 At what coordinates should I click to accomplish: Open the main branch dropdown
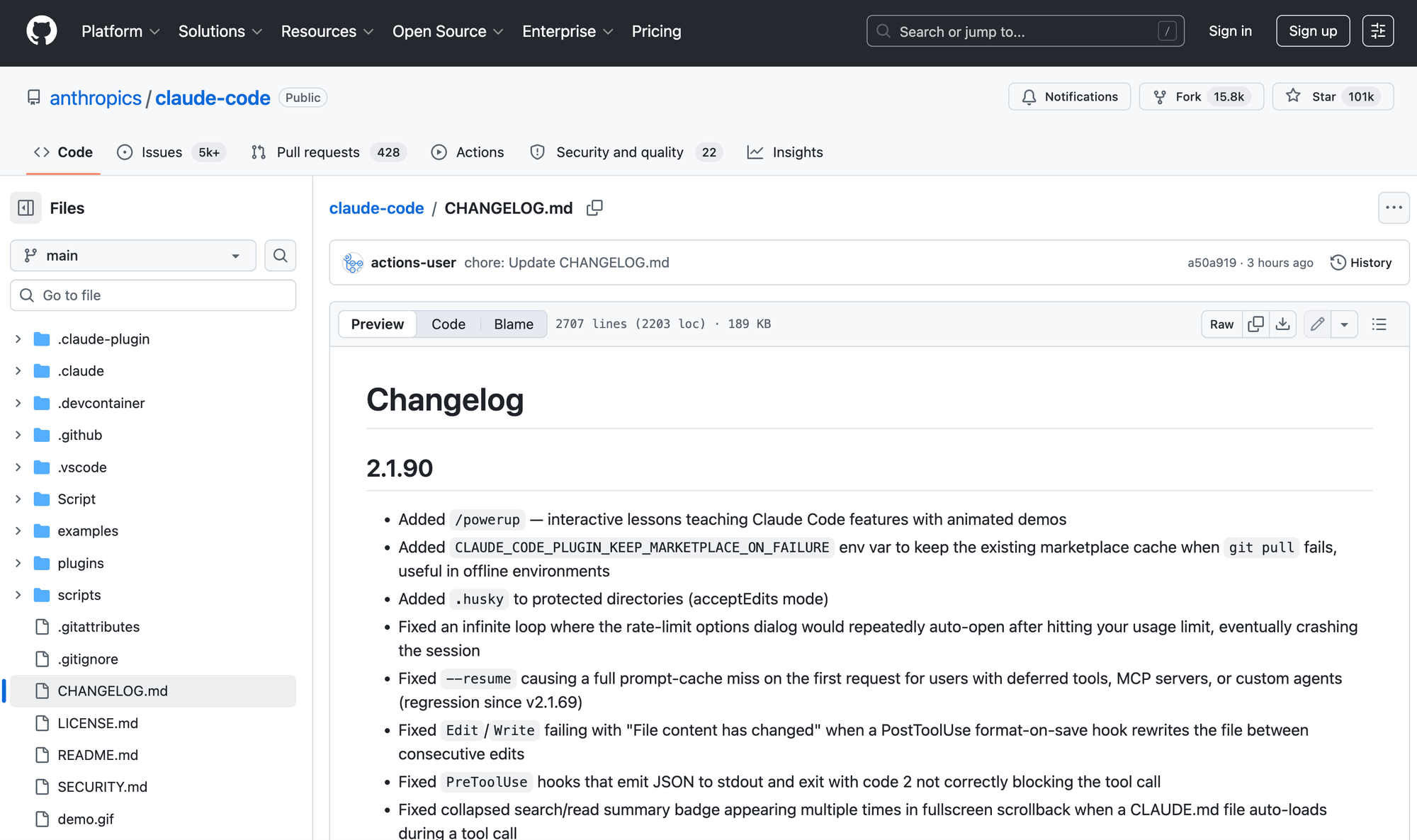point(133,256)
